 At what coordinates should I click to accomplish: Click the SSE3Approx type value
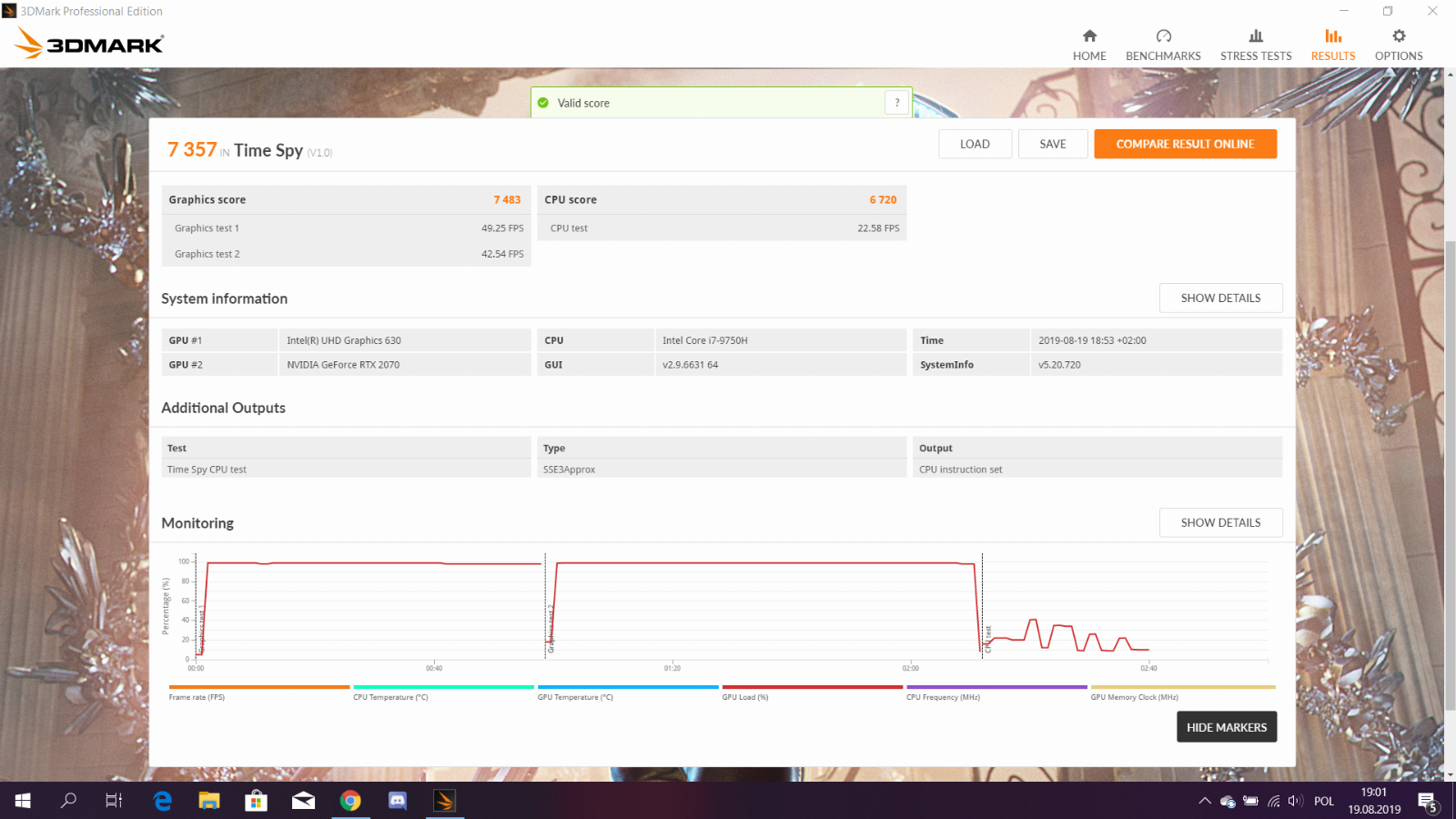(569, 470)
